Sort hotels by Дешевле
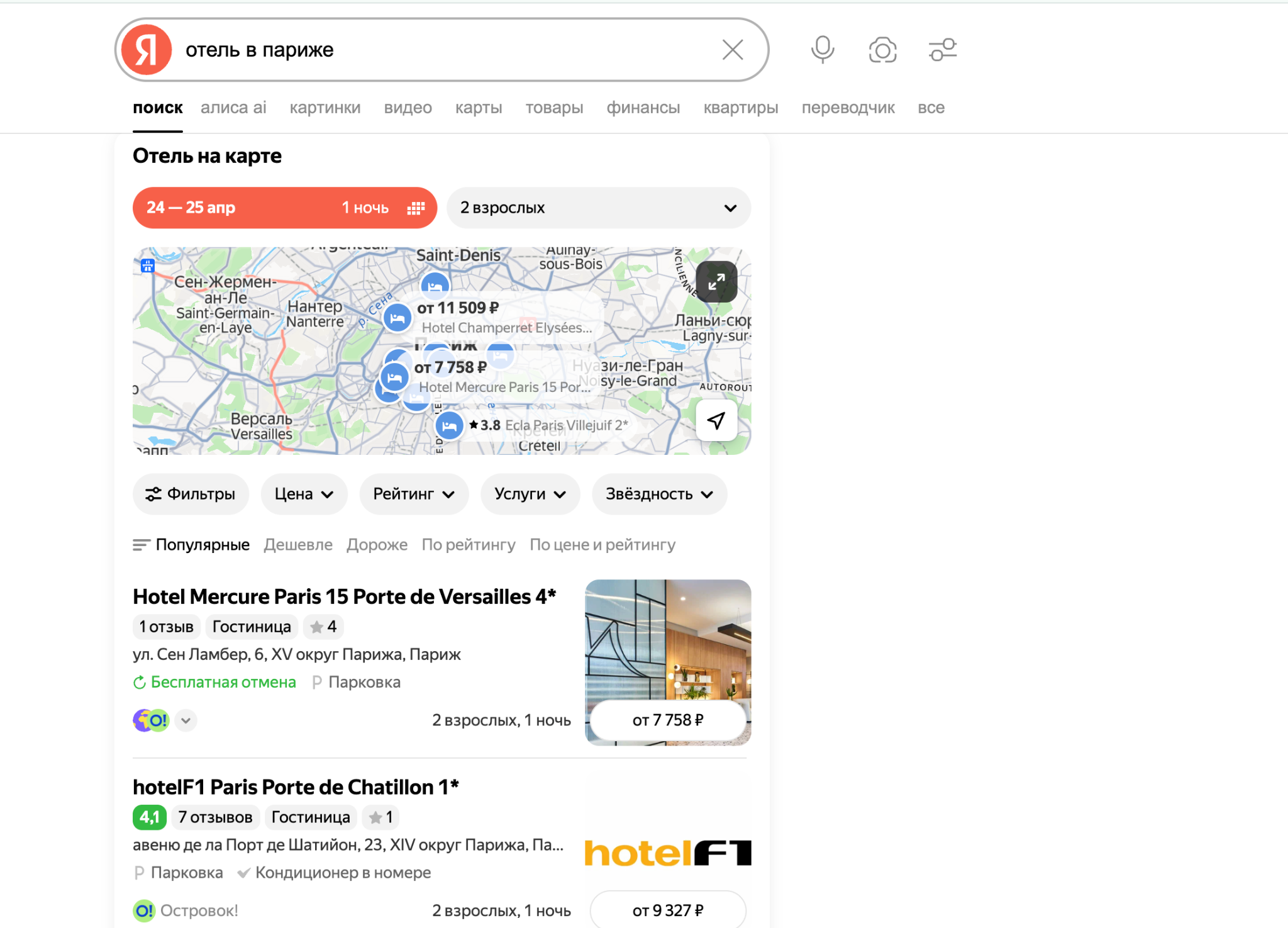 [297, 545]
